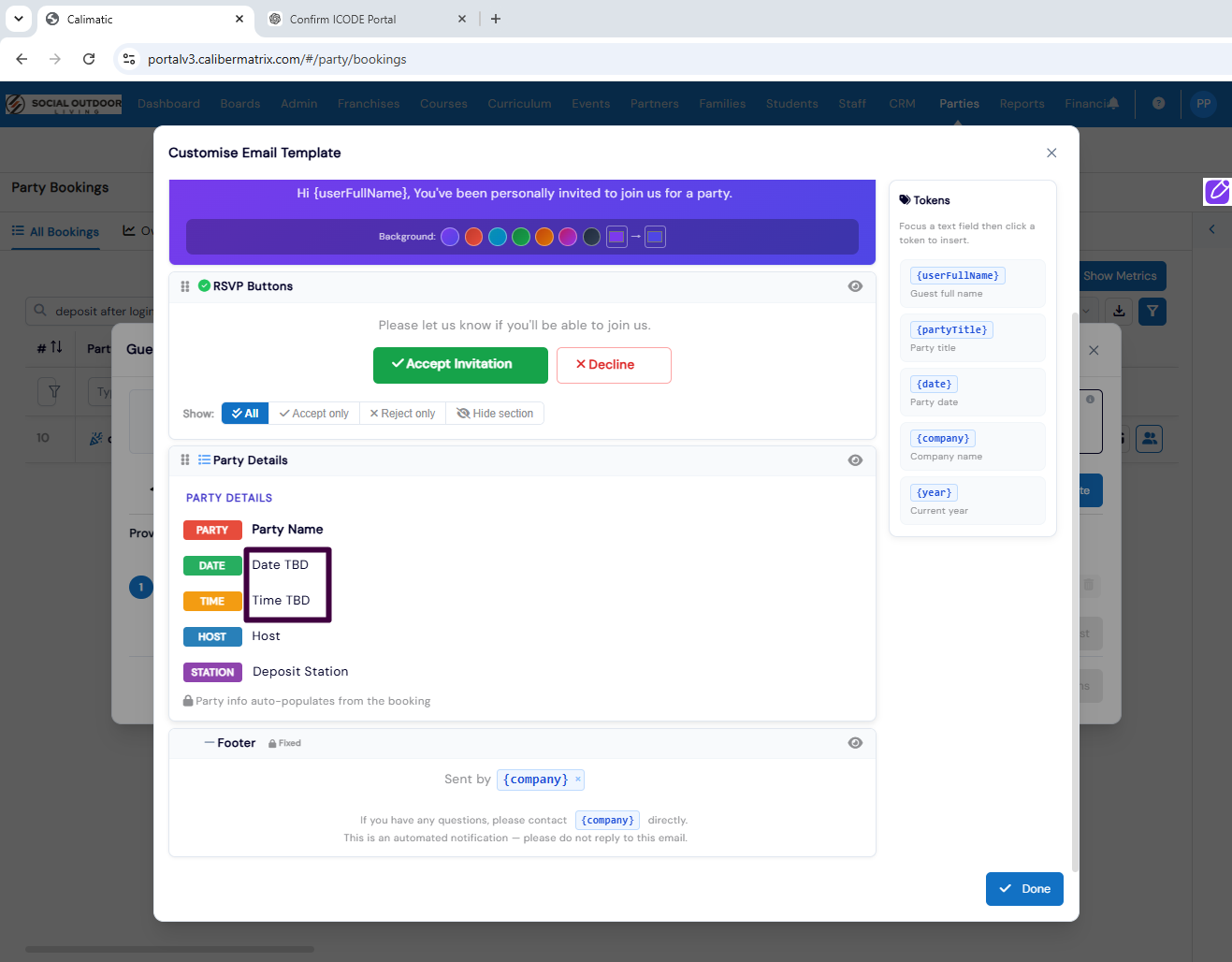Click the blue filter funnel button
The image size is (1232, 962).
[1152, 311]
